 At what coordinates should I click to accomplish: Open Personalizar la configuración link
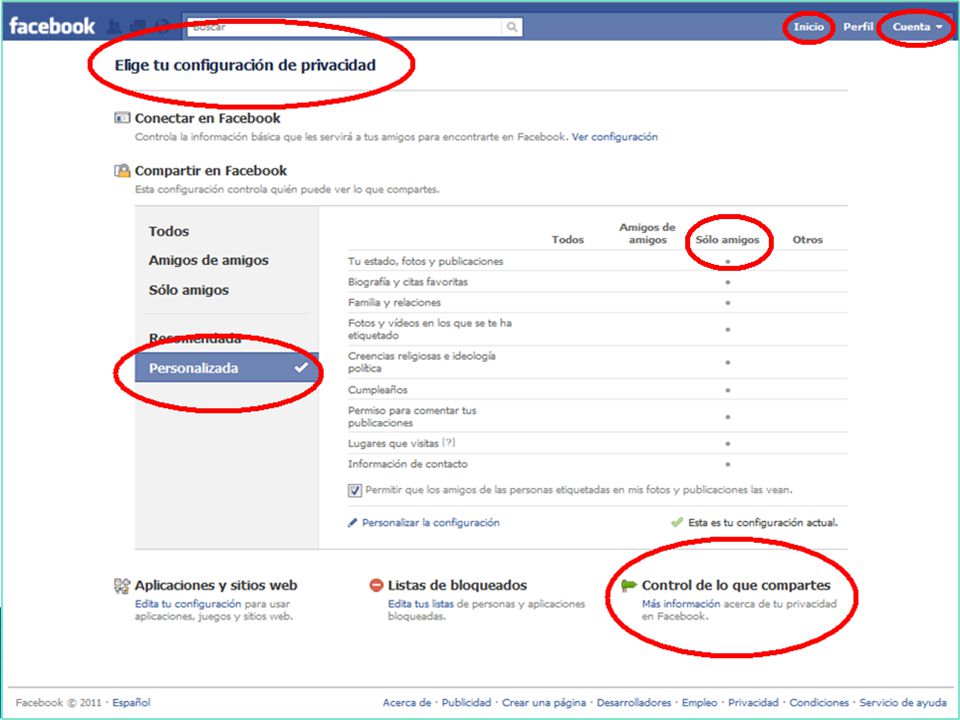click(x=430, y=523)
